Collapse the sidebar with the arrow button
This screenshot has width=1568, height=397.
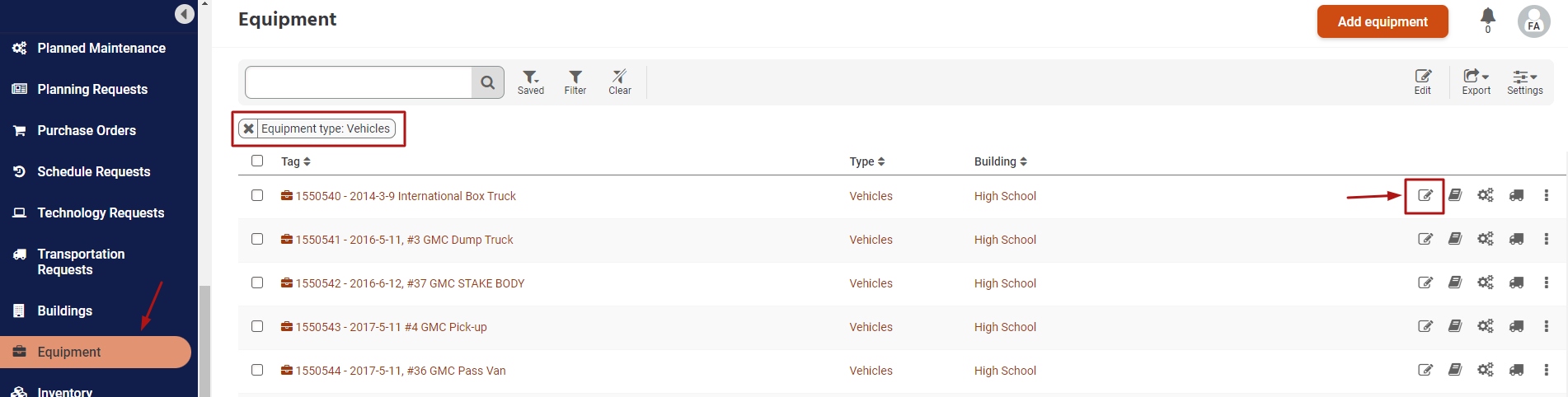185,14
